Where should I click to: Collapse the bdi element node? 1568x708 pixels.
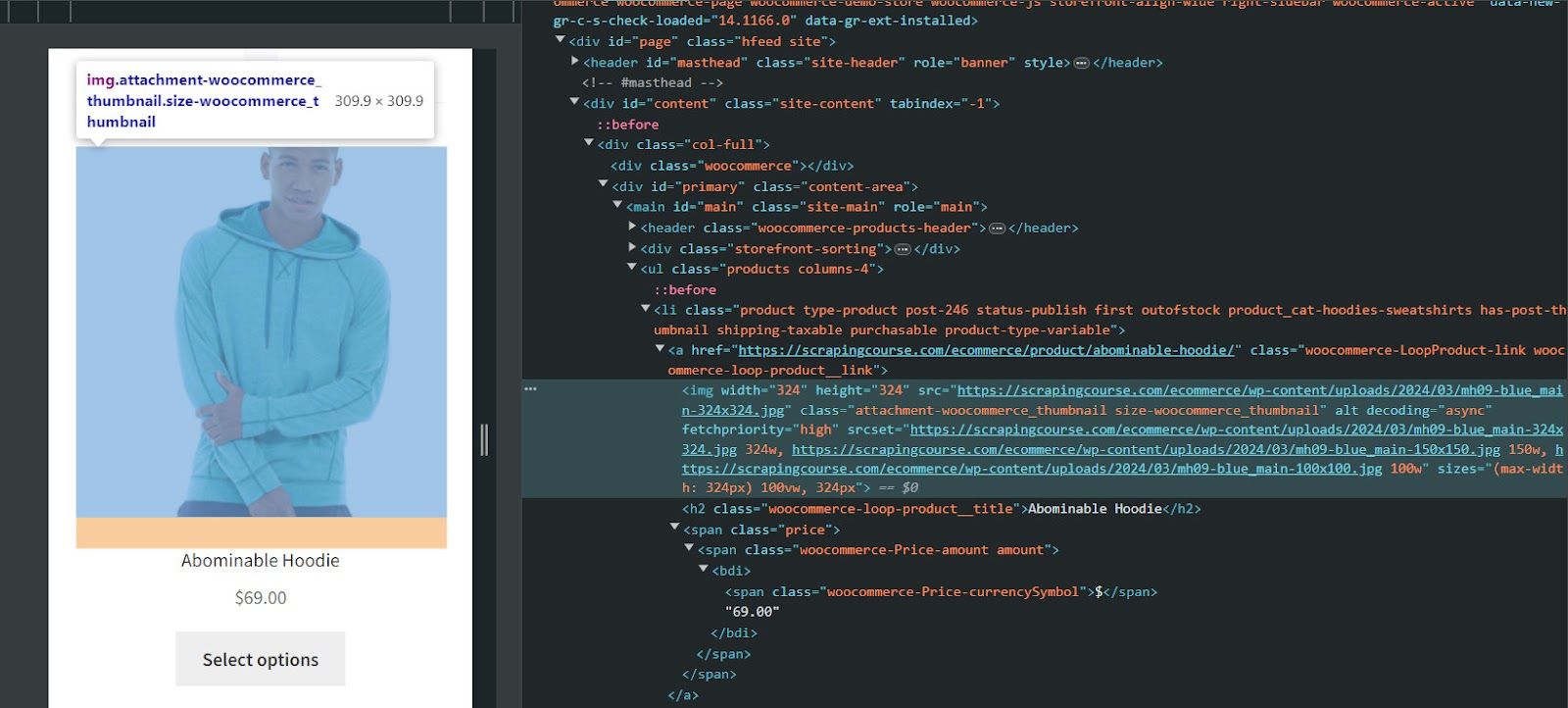point(703,569)
